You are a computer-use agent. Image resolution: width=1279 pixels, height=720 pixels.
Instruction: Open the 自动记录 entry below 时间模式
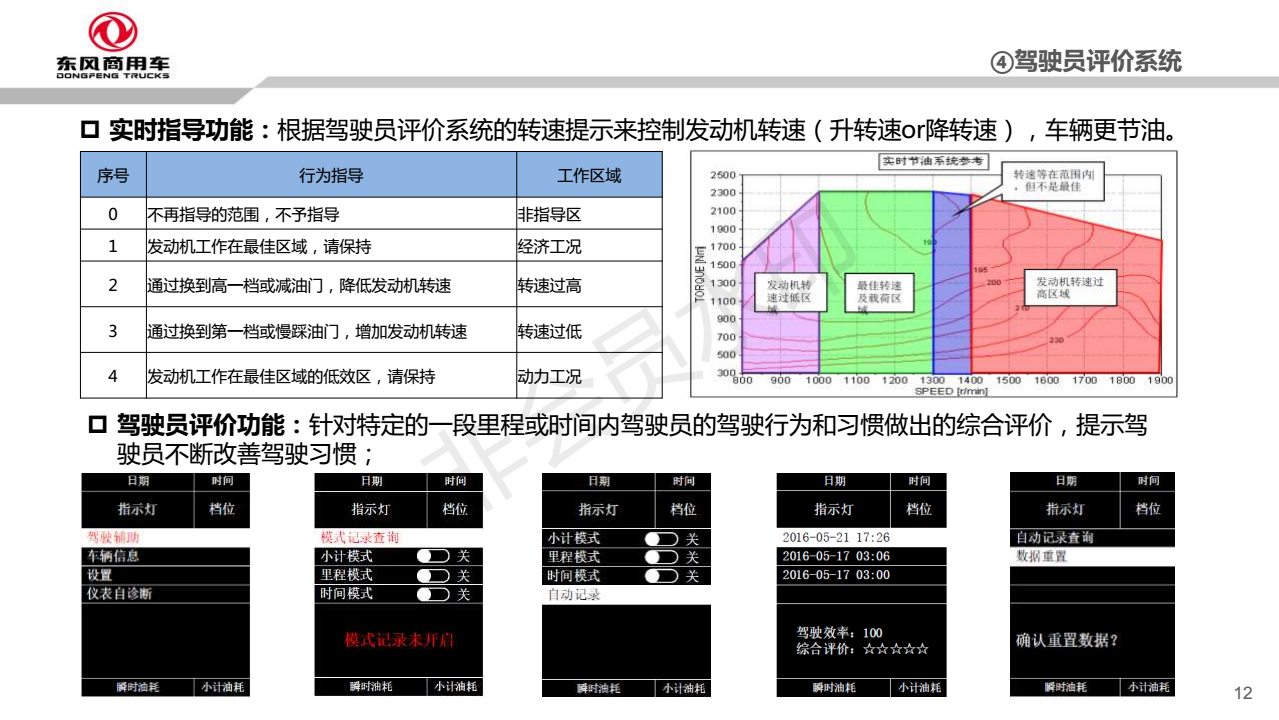tap(574, 595)
